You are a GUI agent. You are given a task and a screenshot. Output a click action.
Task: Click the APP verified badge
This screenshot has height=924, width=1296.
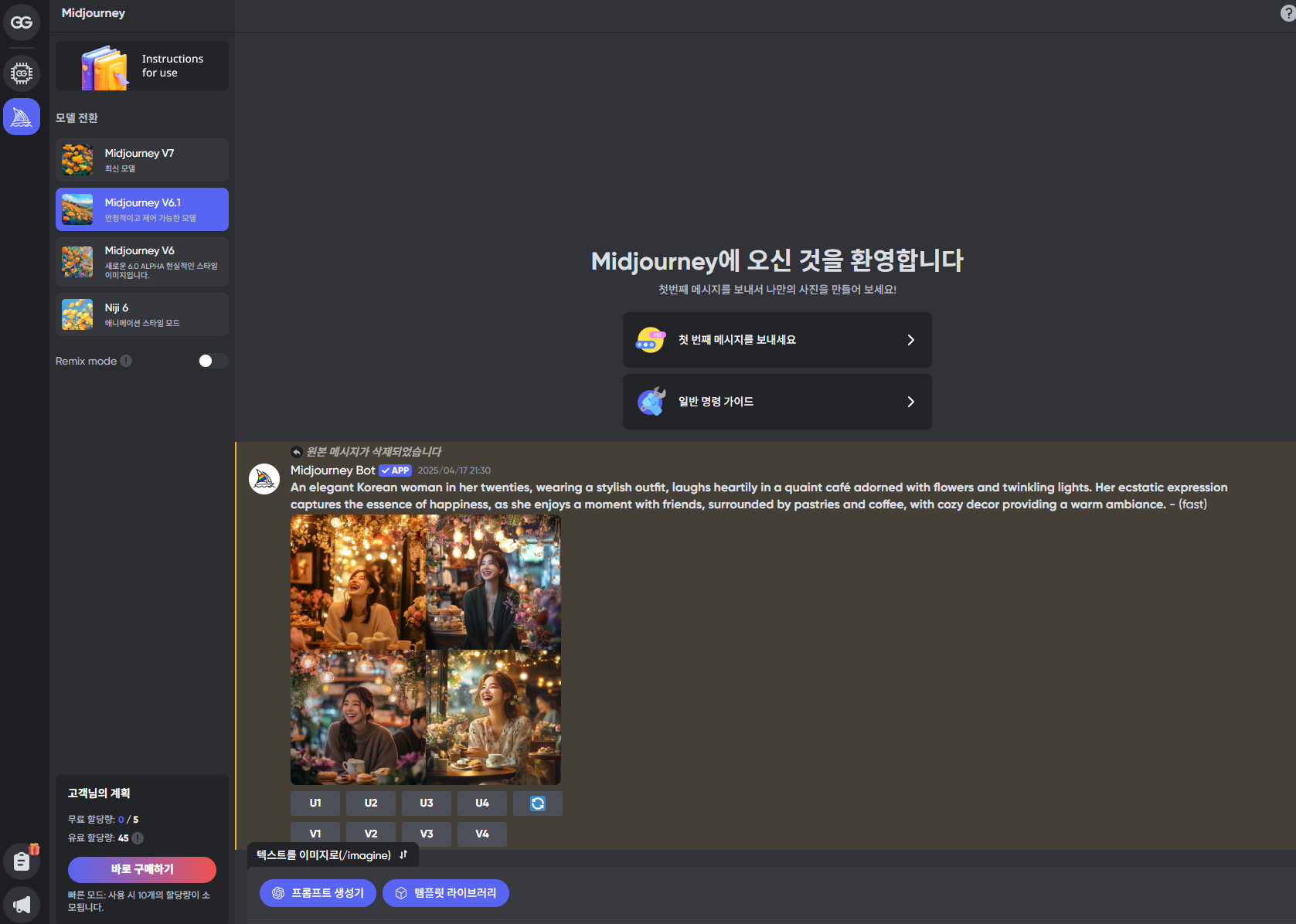pyautogui.click(x=396, y=470)
